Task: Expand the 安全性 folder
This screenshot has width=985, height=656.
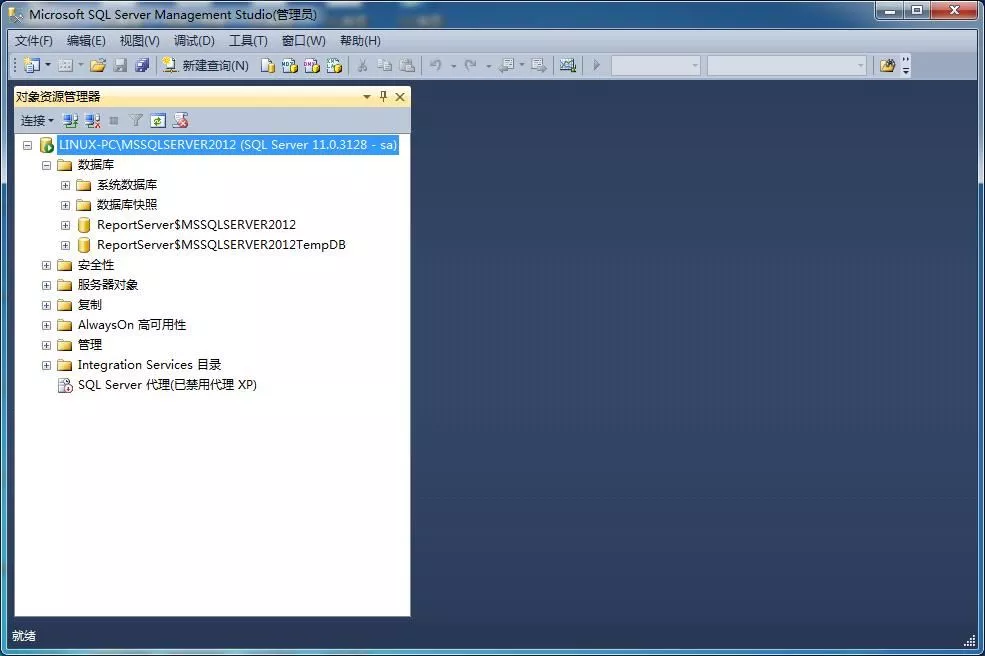Action: 46,265
